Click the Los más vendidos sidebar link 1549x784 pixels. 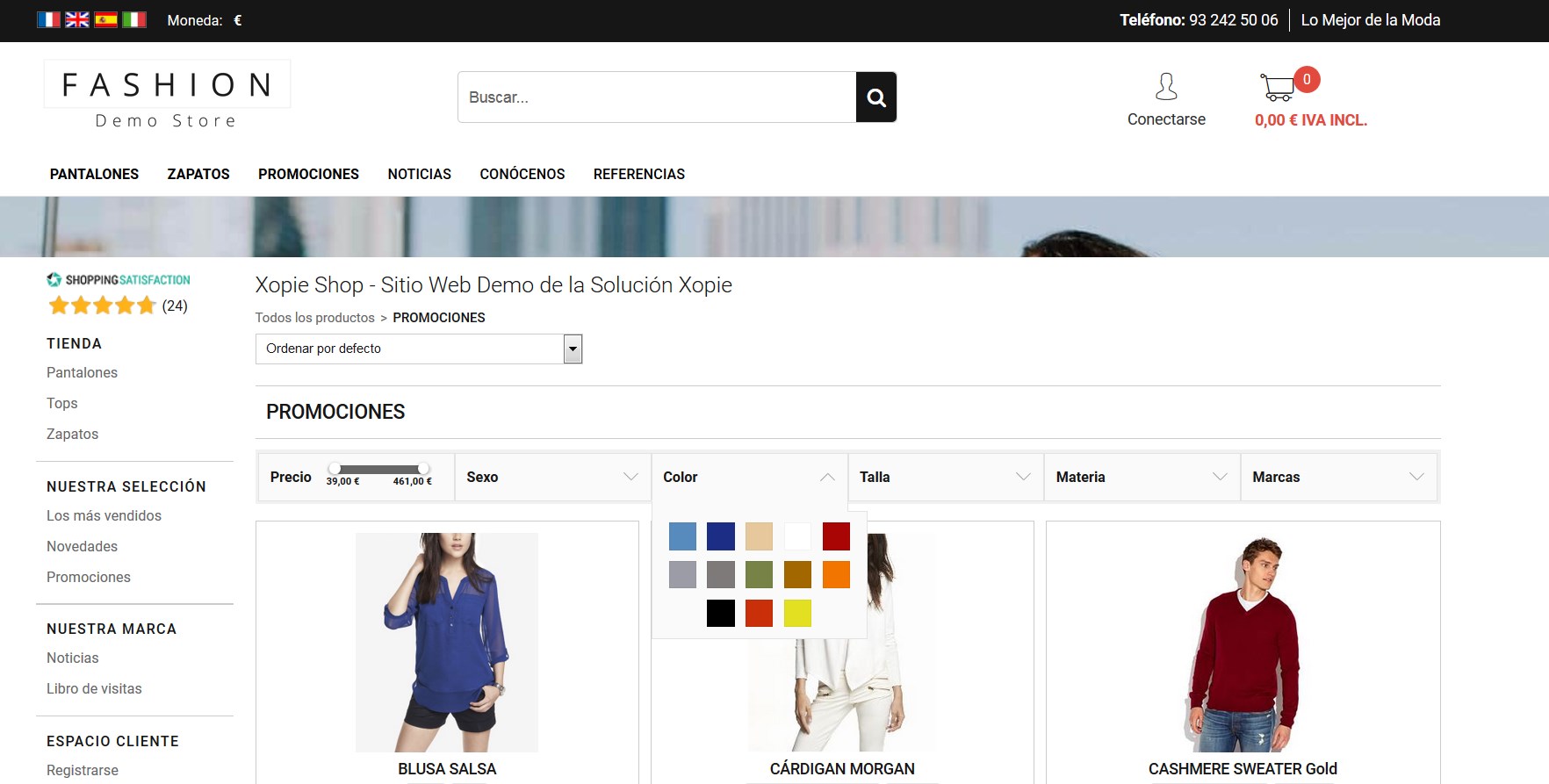pos(104,515)
